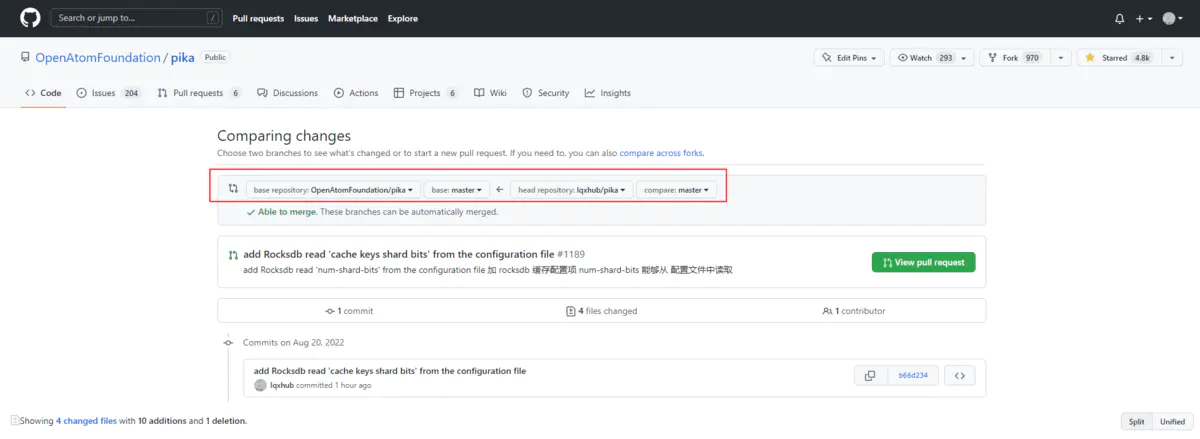1200x439 pixels.
Task: Open Explore in the top navigation
Action: (x=403, y=18)
